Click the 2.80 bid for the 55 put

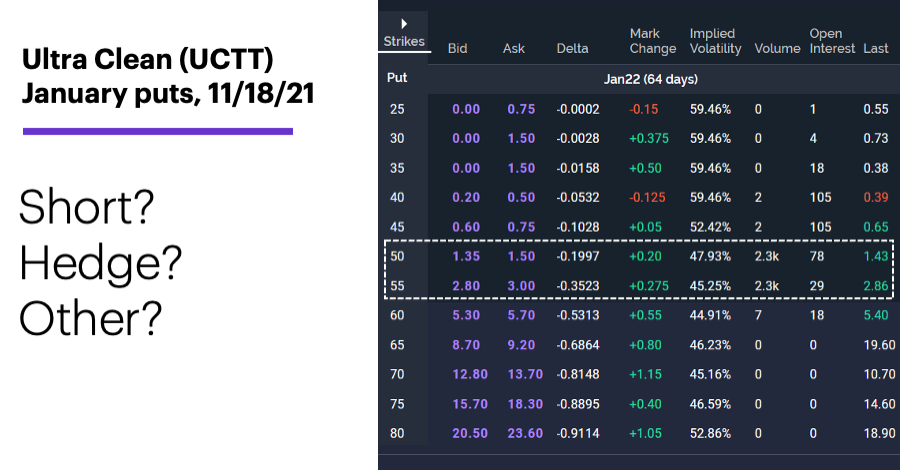pyautogui.click(x=466, y=286)
